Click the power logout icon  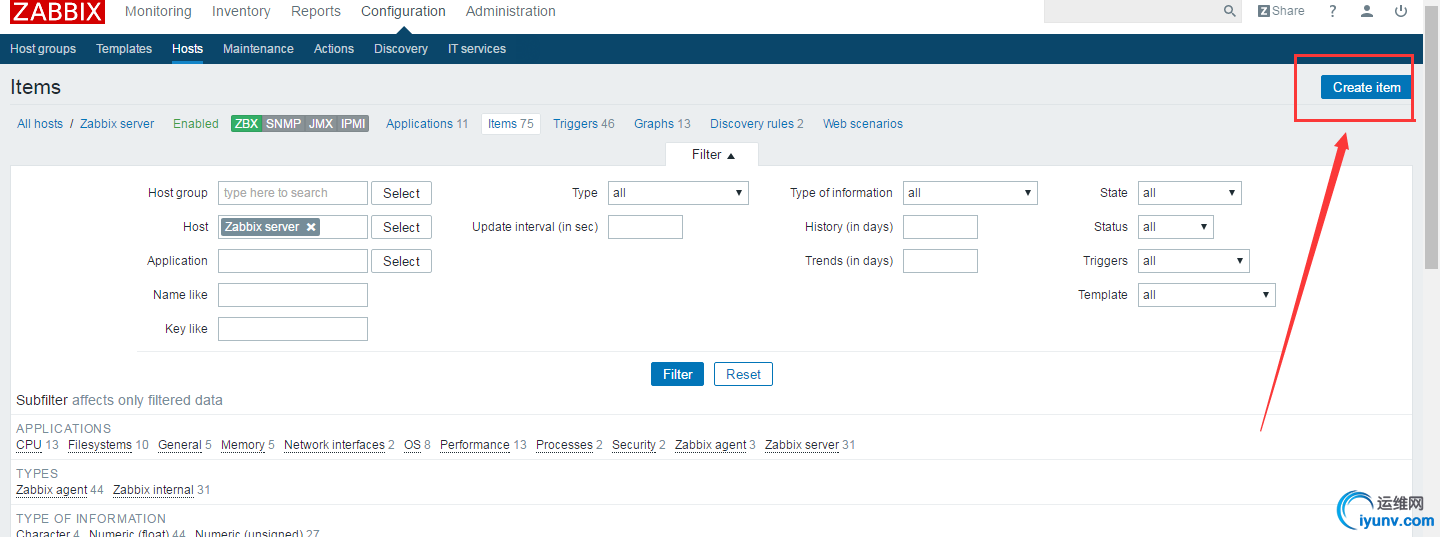(1401, 11)
